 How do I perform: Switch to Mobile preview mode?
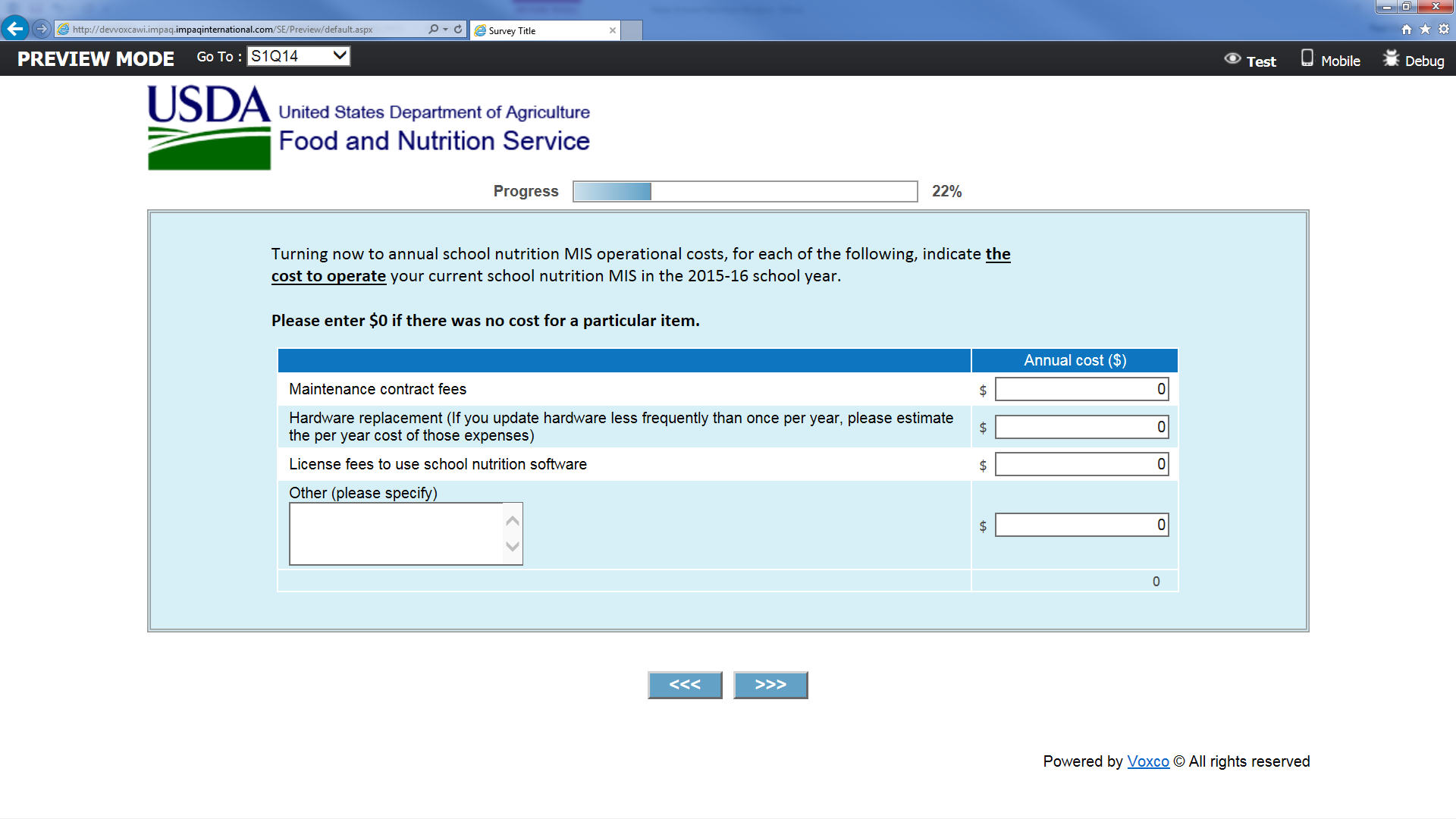coord(1331,60)
